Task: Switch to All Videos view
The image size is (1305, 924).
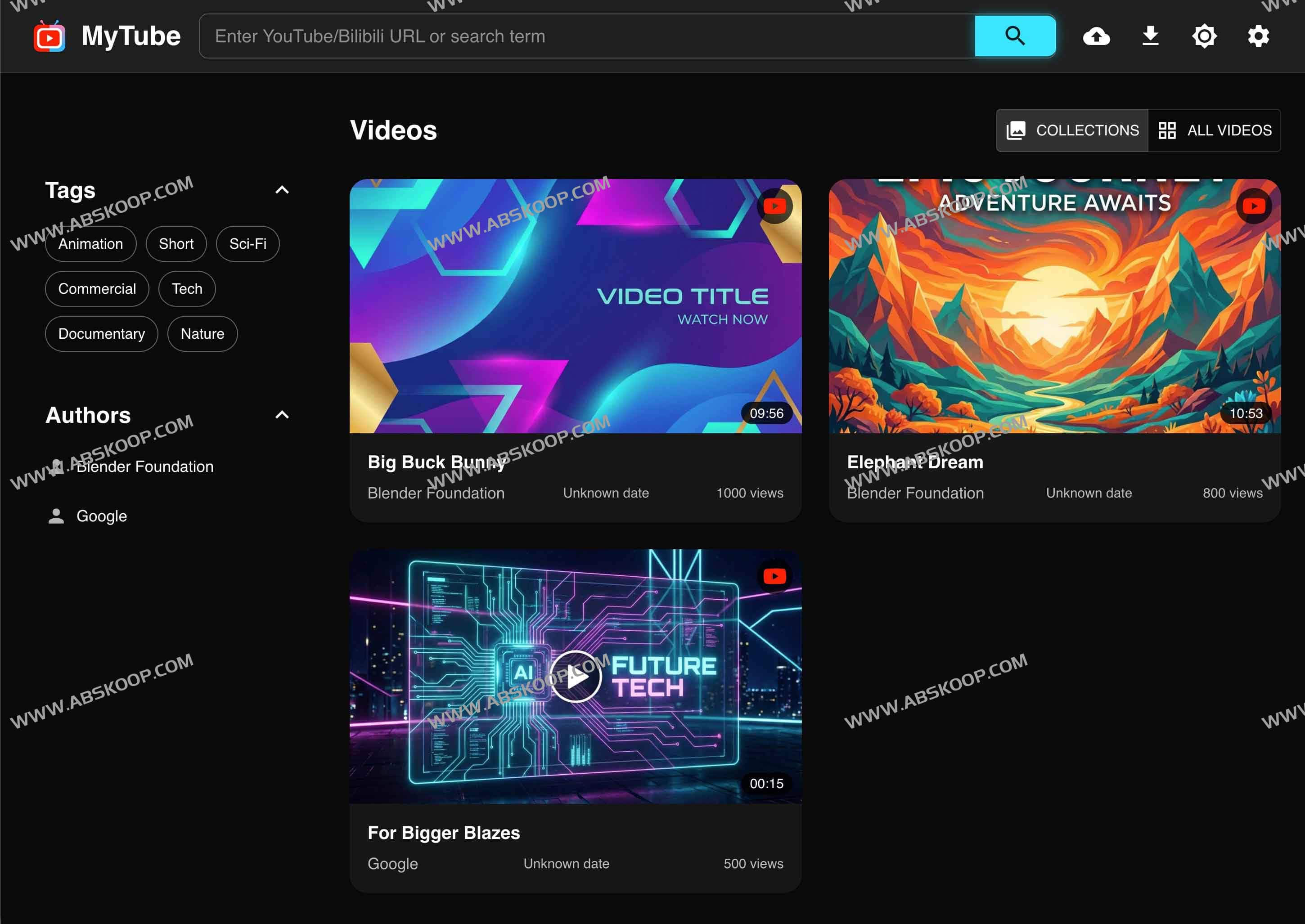Action: pos(1215,130)
